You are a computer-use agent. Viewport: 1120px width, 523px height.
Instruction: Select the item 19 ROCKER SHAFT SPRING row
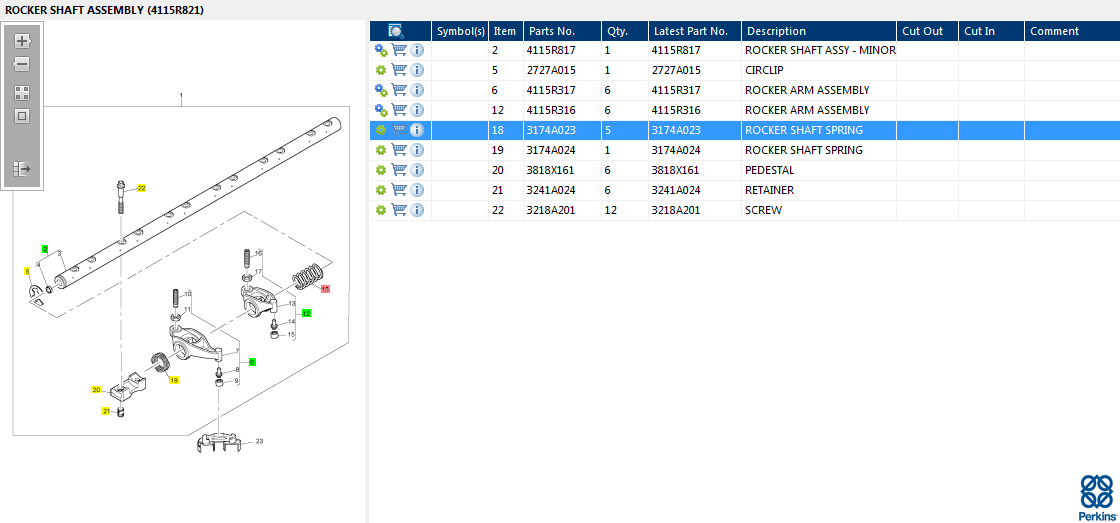[744, 150]
